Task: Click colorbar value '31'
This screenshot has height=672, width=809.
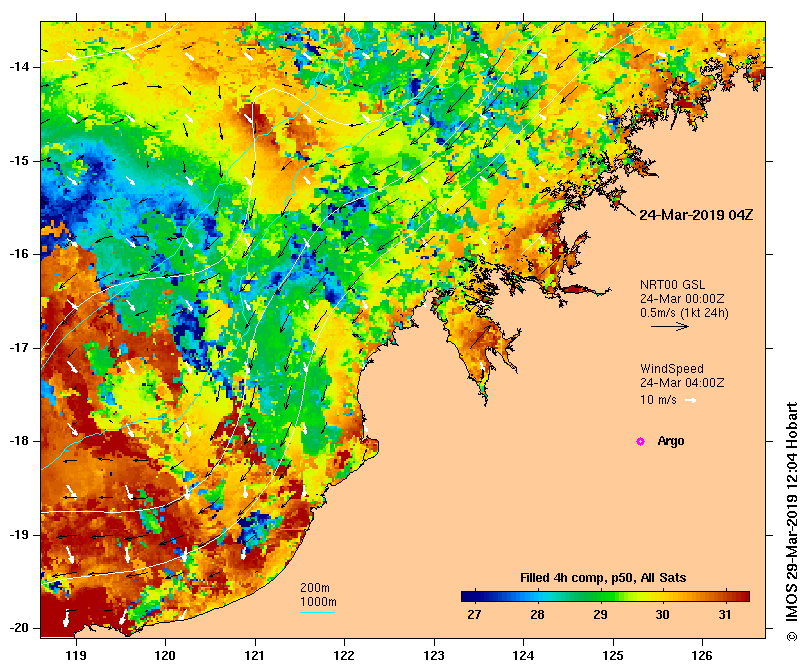Action: [x=725, y=615]
